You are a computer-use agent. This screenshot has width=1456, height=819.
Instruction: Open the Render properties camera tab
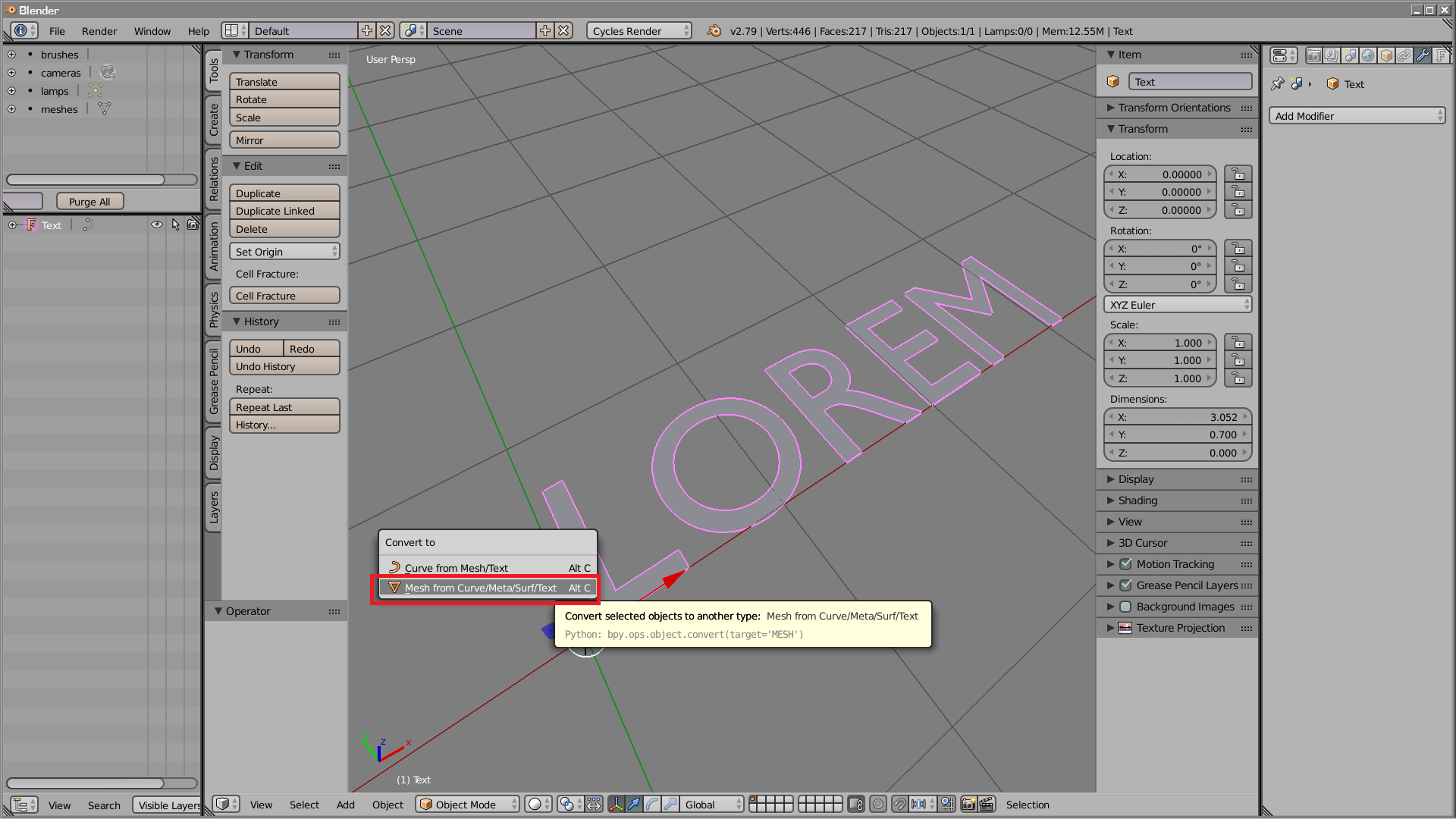[1313, 55]
